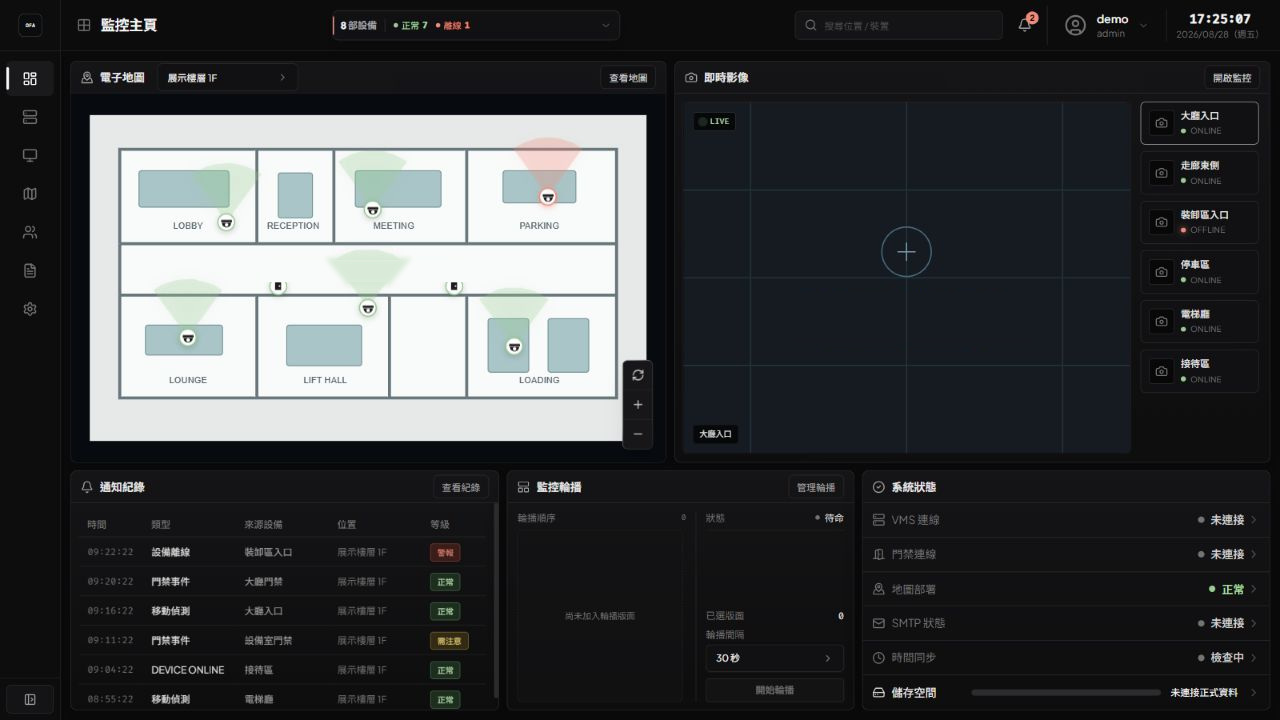Select the 大廳入口 camera card

1199,123
